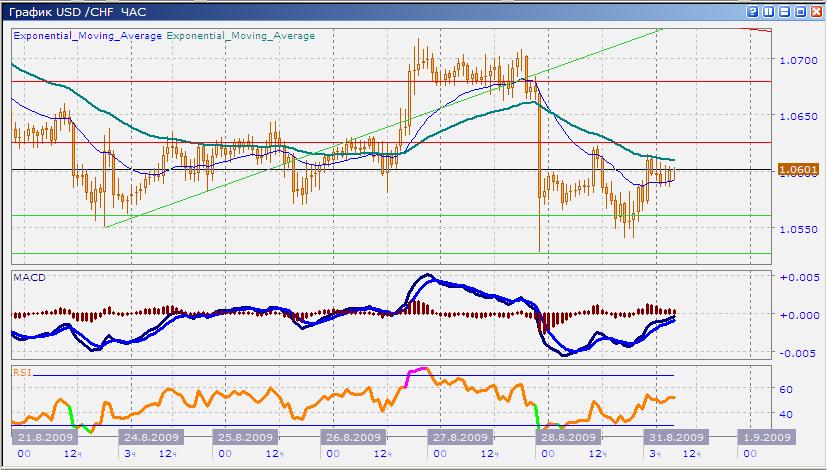Image resolution: width=827 pixels, height=470 pixels.
Task: Click the MACD indicator panel label
Action: click(31, 276)
